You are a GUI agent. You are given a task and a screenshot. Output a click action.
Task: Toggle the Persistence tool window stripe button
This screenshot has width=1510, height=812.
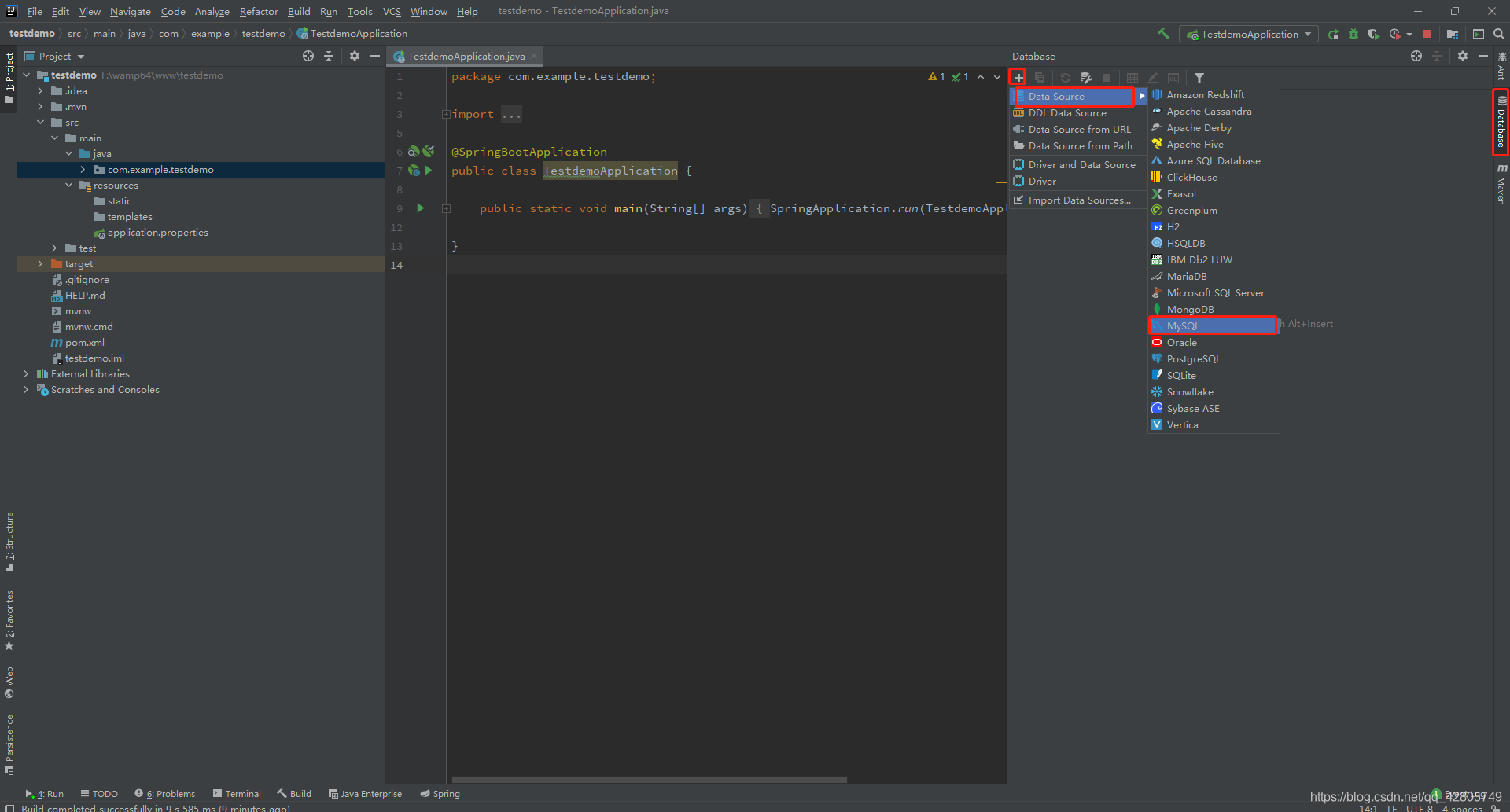(x=9, y=744)
